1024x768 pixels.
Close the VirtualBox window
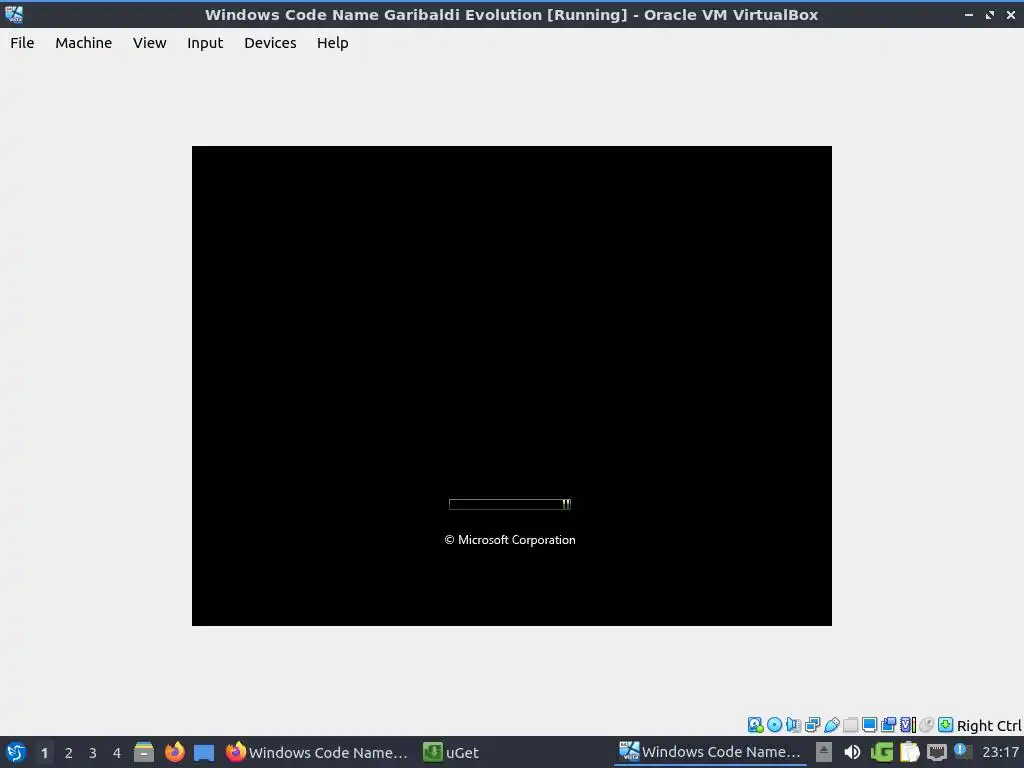(1010, 14)
